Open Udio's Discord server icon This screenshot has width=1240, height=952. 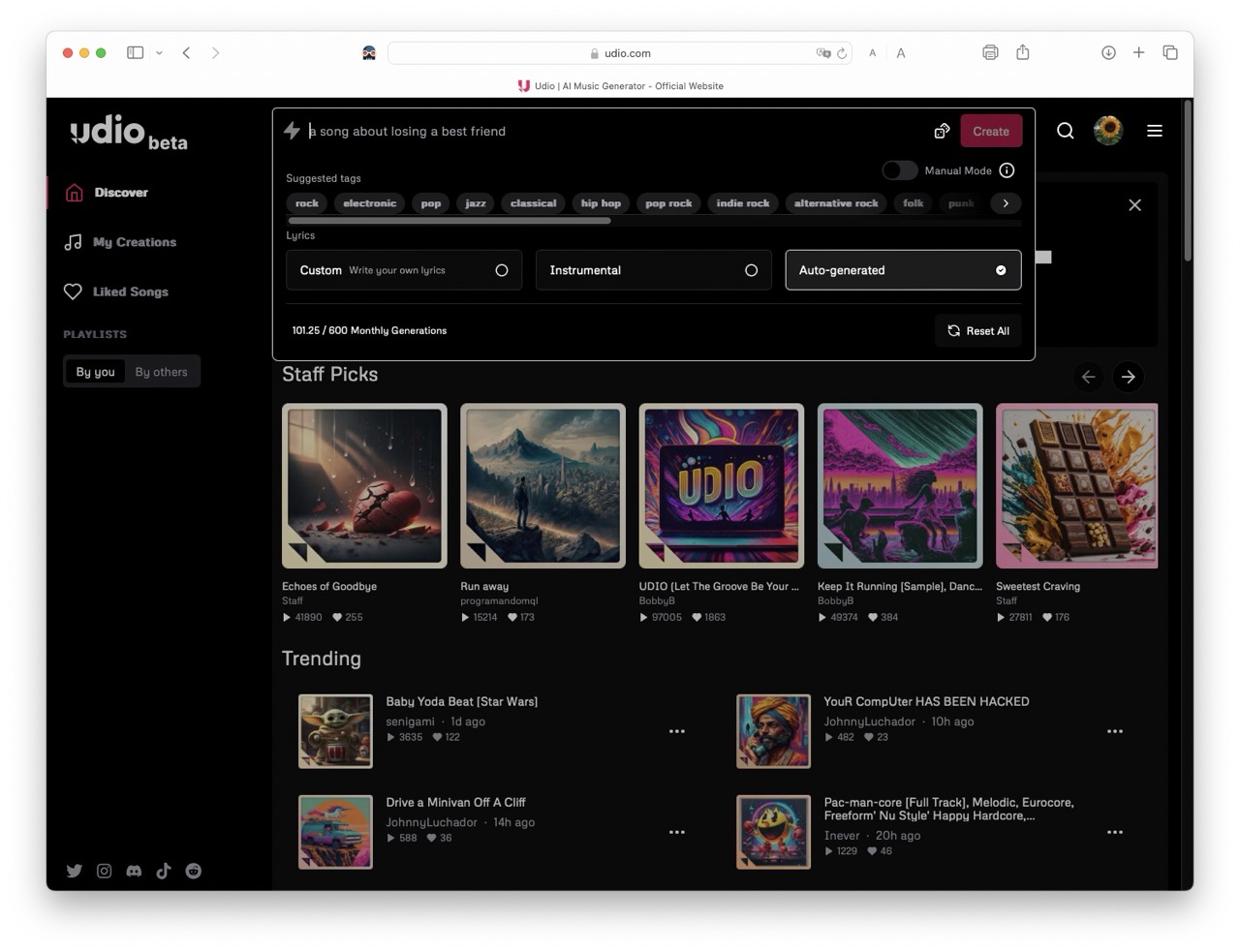(x=134, y=871)
